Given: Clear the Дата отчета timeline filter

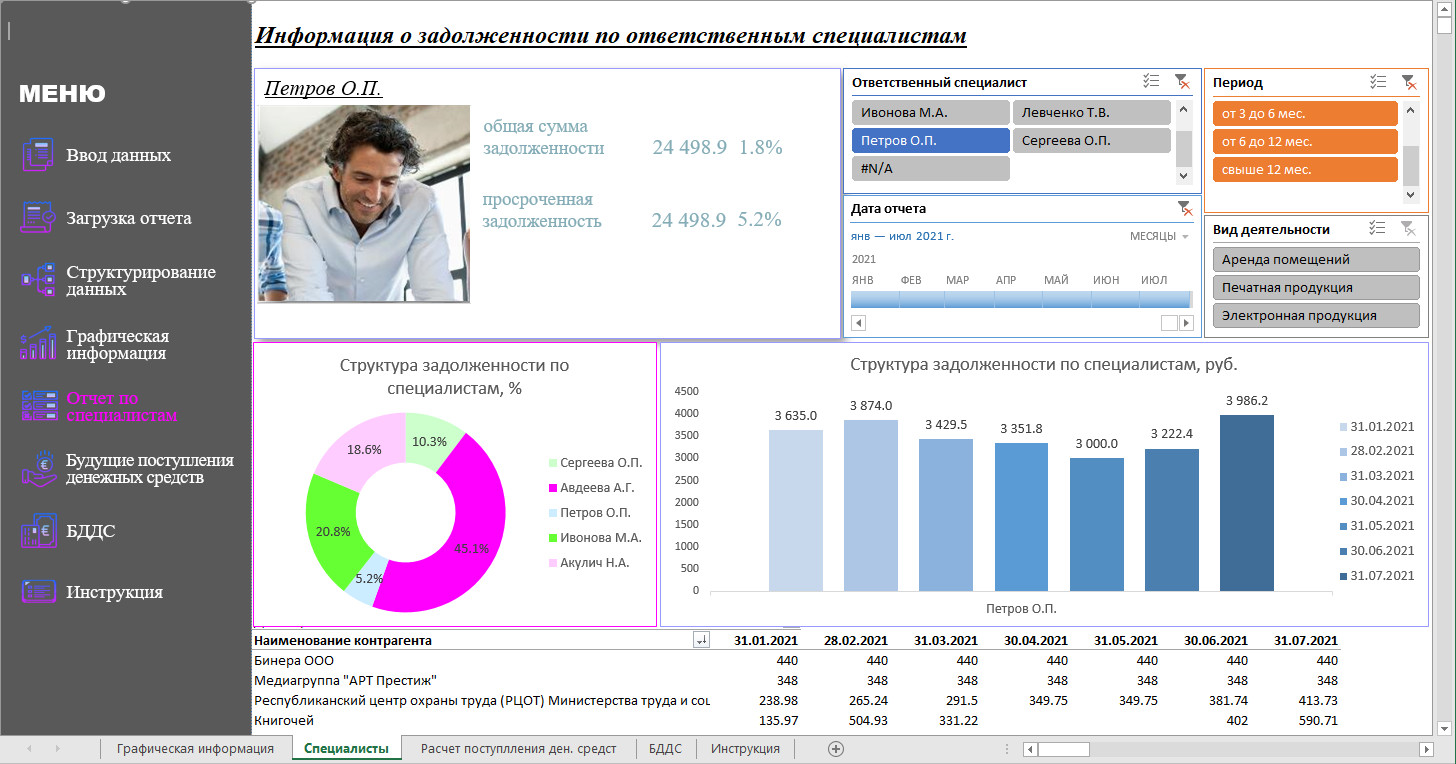Looking at the screenshot, I should [1184, 208].
